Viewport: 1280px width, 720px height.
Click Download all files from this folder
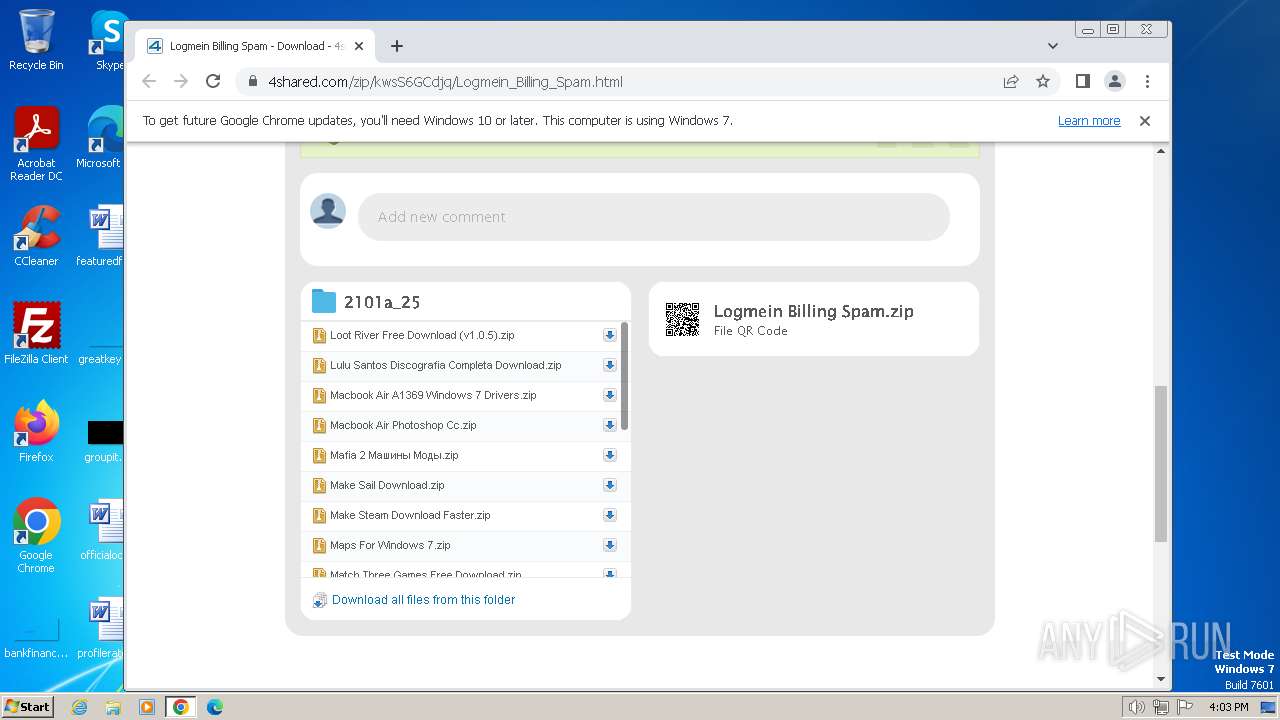(x=423, y=600)
